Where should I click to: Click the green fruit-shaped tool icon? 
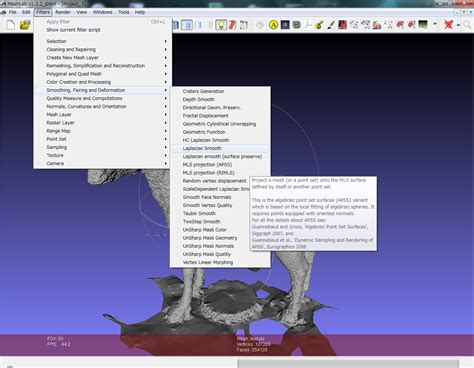click(319, 25)
